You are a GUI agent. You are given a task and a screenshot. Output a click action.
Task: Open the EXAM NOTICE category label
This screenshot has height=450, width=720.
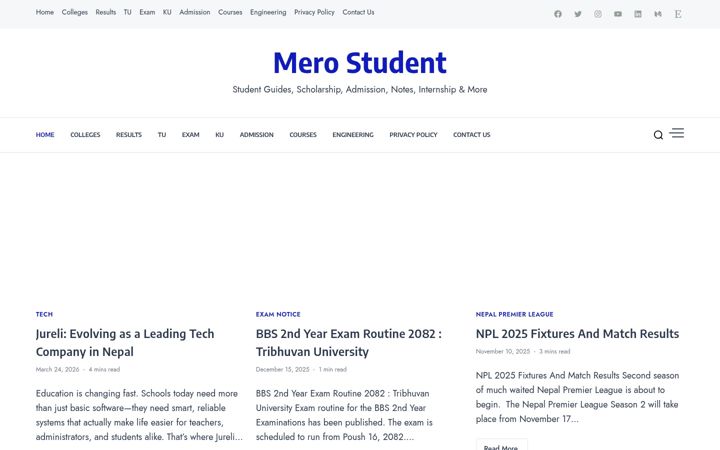[x=278, y=314]
